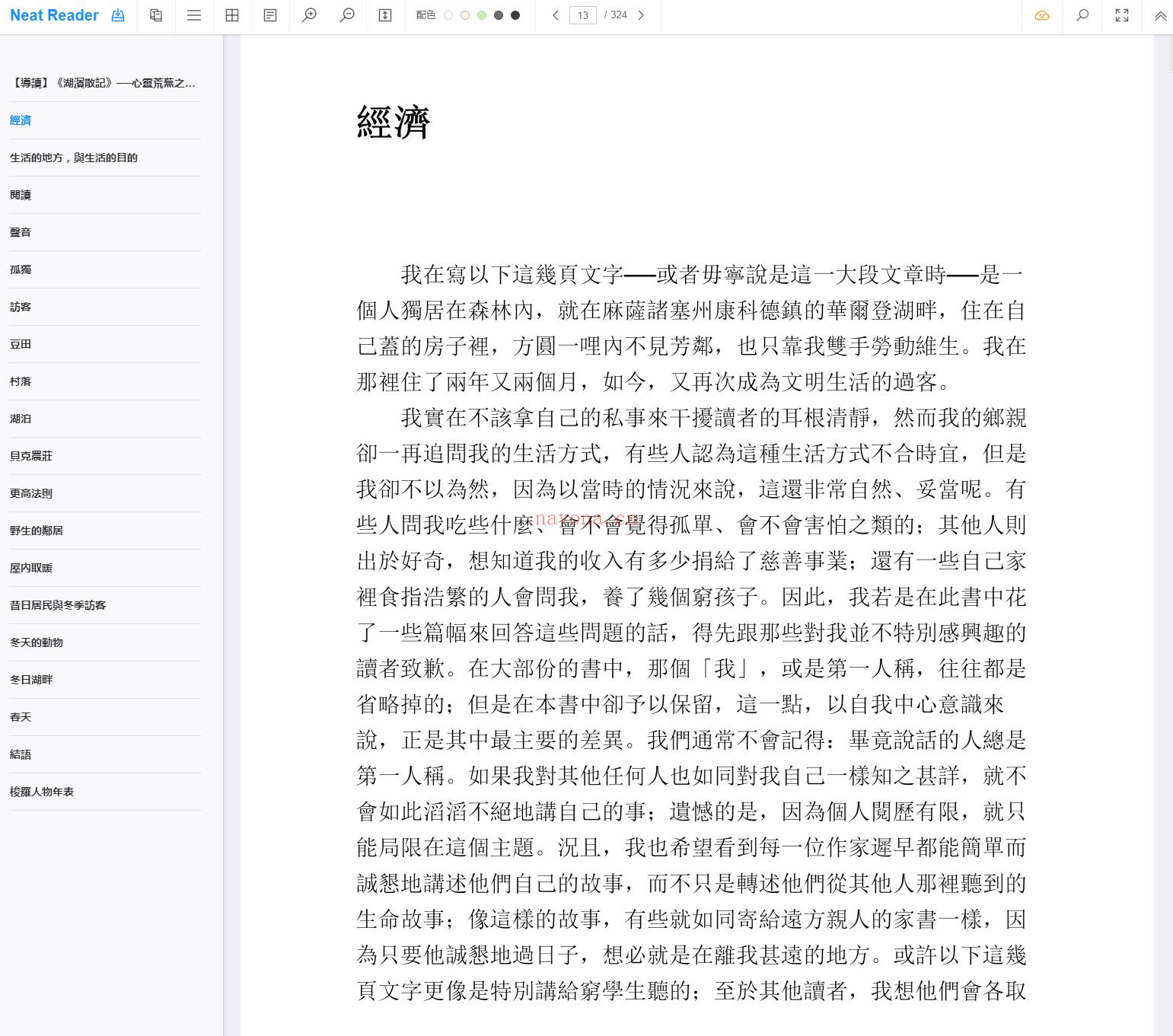Toggle the table of contents list icon
The width and height of the screenshot is (1173, 1036).
[194, 15]
